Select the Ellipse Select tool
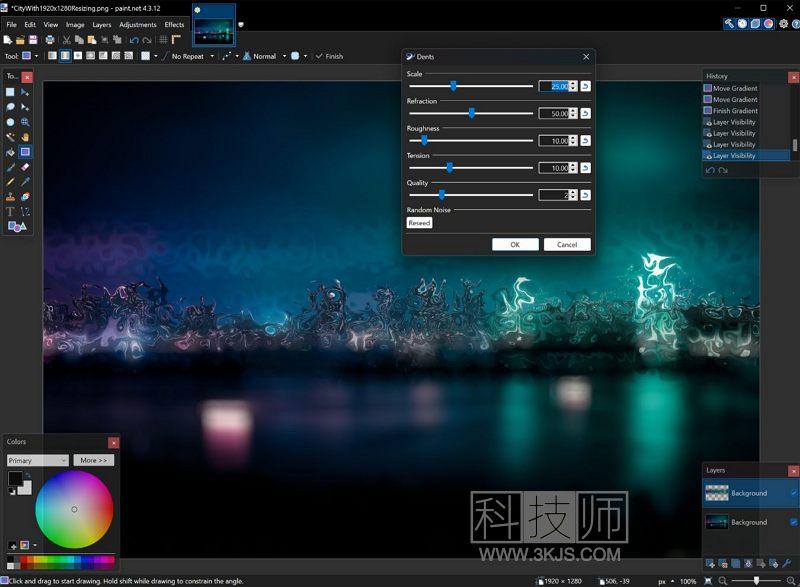This screenshot has width=800, height=587. (10, 122)
